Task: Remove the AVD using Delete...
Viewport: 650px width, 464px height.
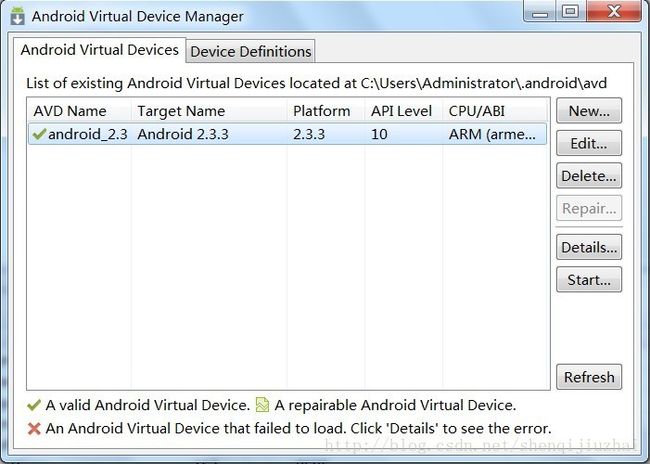Action: click(589, 176)
